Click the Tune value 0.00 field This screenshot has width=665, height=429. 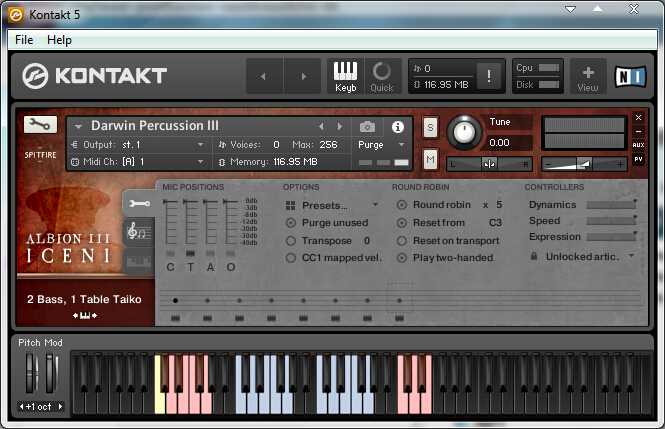point(509,143)
